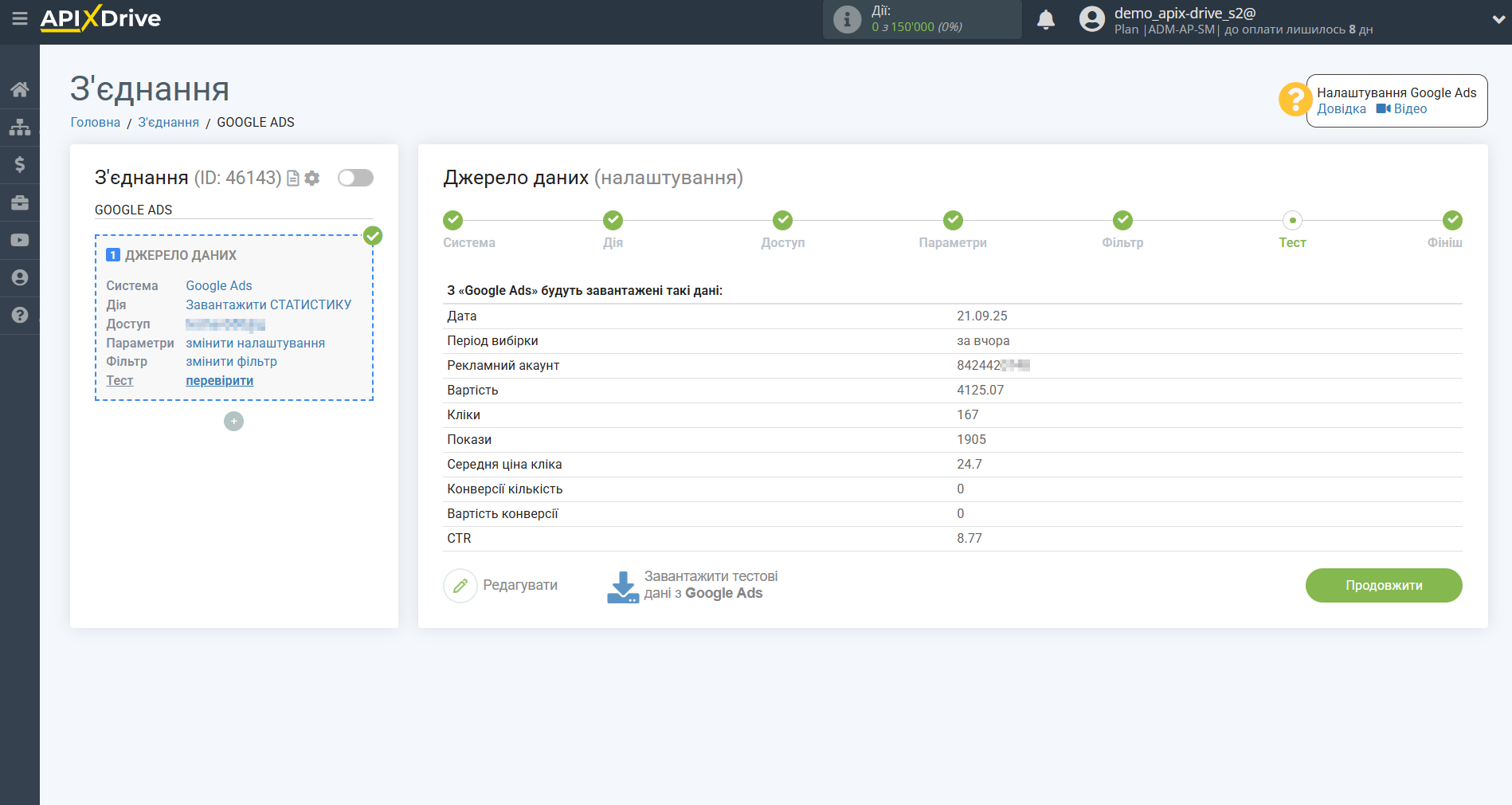Viewport: 1512px width, 805px height.
Task: Click the перевірити test link
Action: [219, 381]
